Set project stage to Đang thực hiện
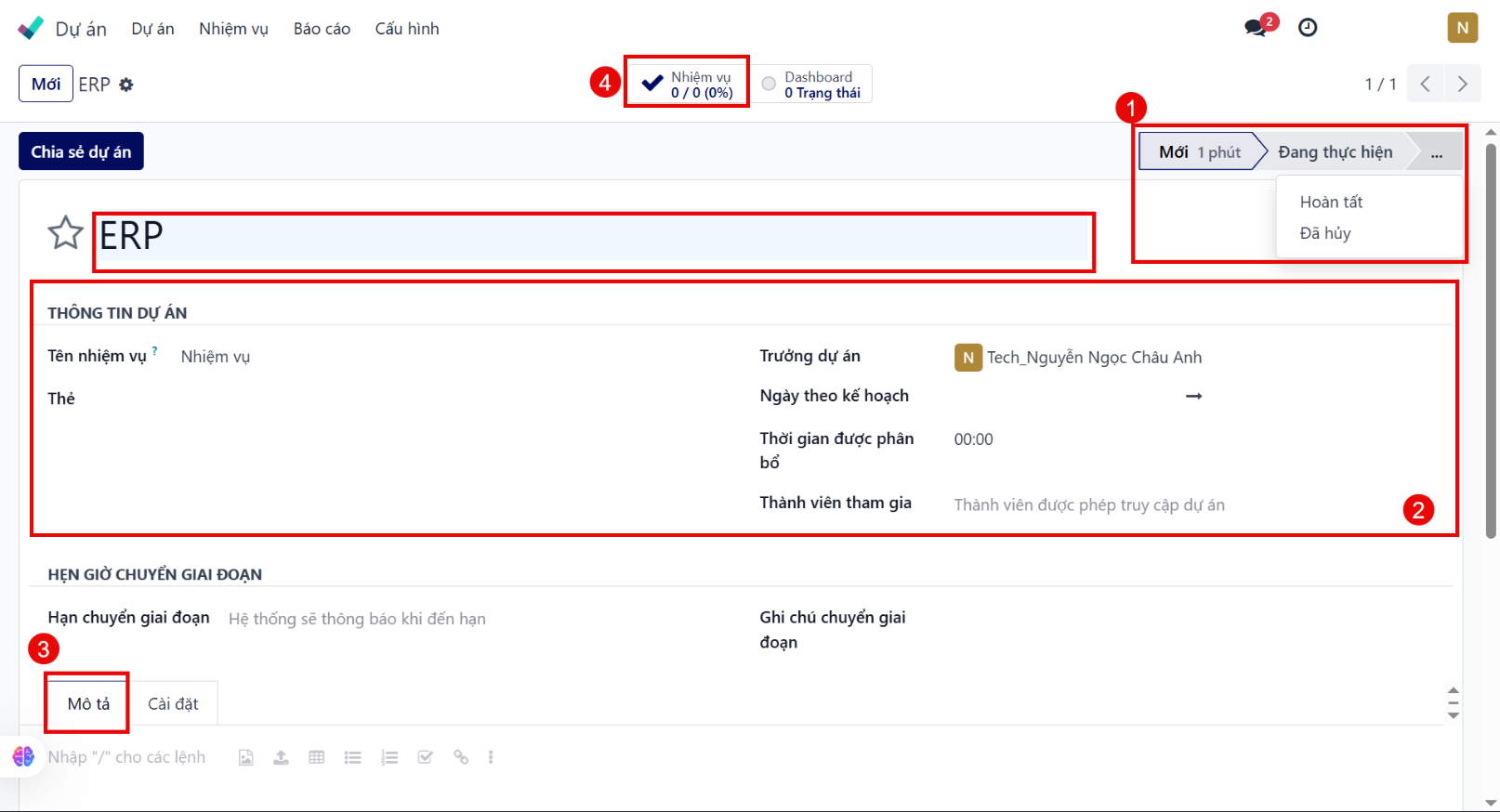1500x812 pixels. pos(1335,152)
